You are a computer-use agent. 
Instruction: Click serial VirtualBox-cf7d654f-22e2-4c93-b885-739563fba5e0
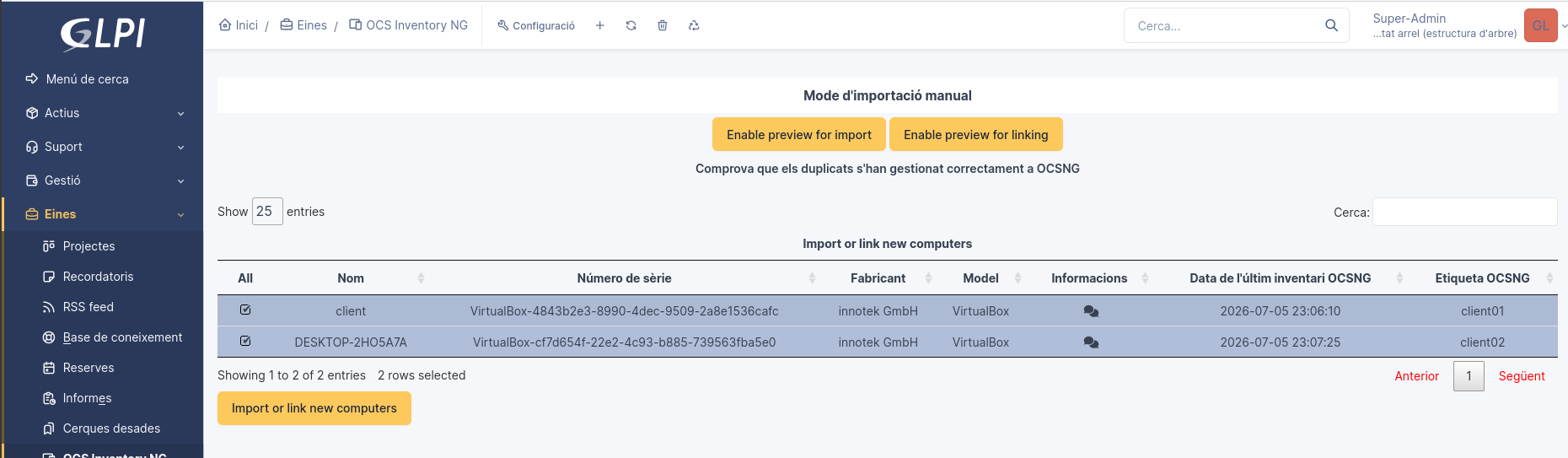[624, 342]
